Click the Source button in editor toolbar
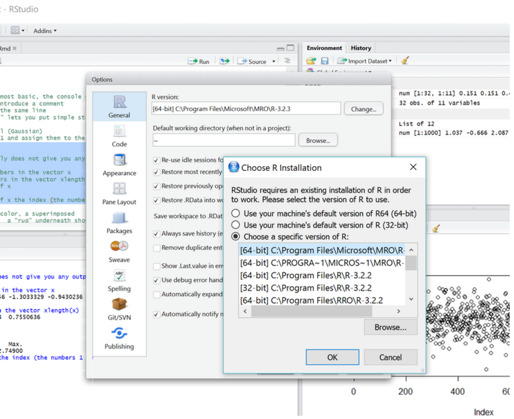The height and width of the screenshot is (419, 514). pyautogui.click(x=252, y=61)
